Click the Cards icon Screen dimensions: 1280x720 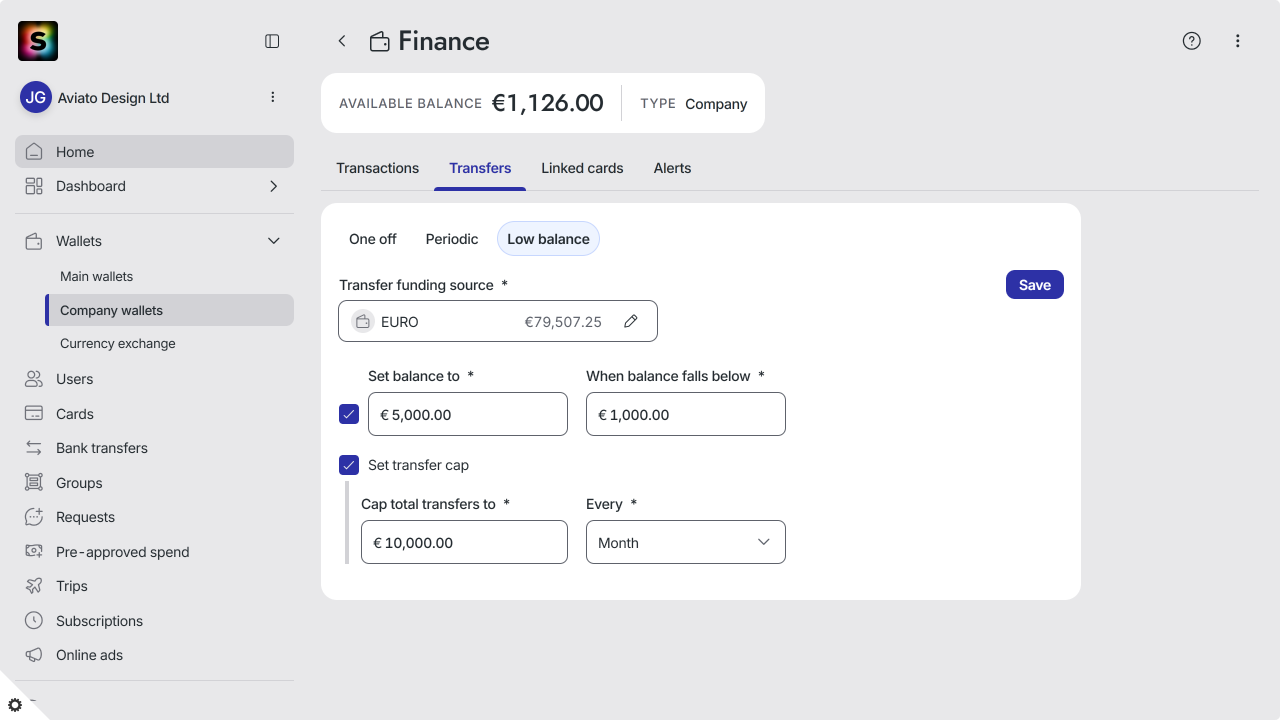click(x=34, y=414)
